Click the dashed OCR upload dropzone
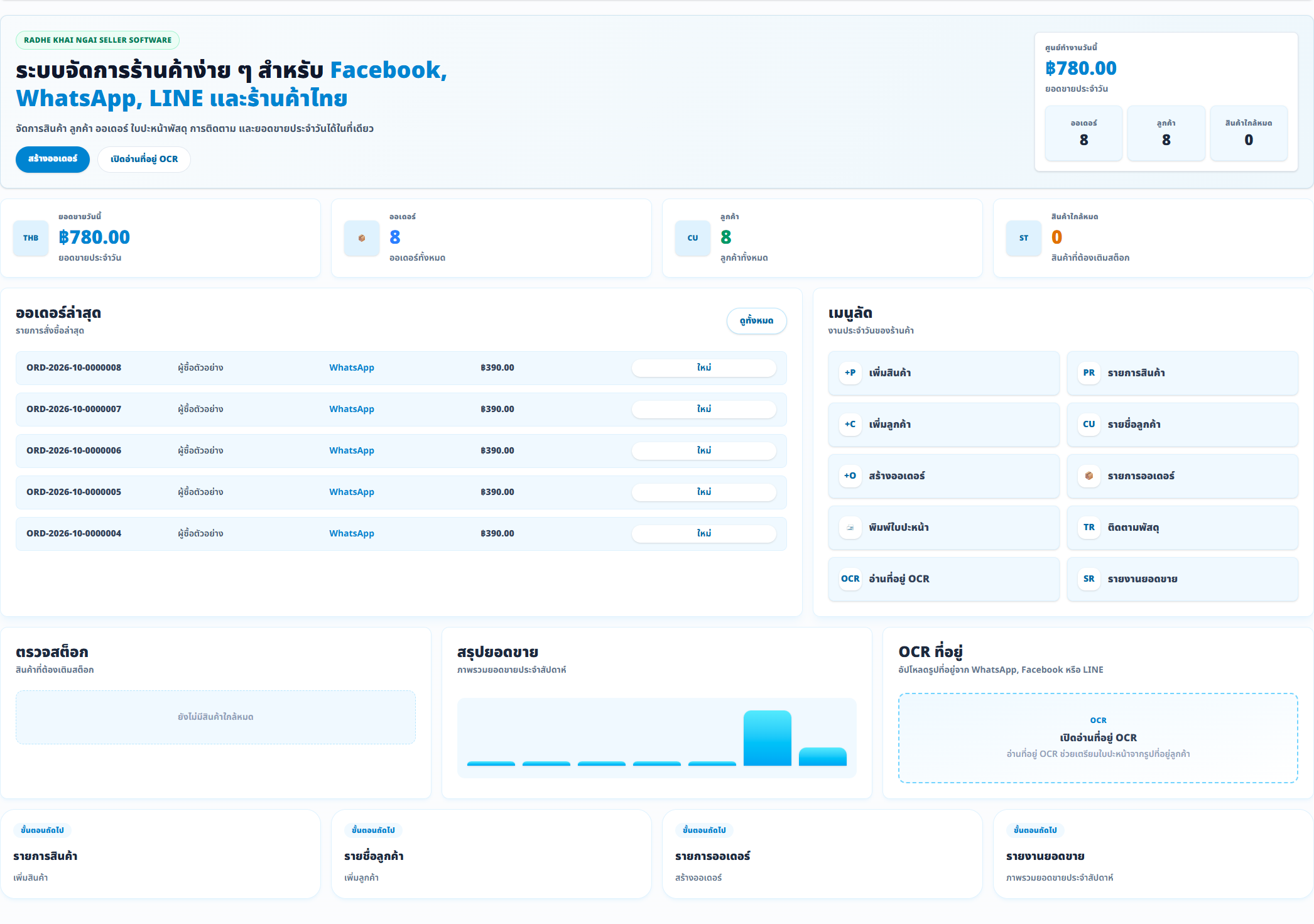This screenshot has width=1314, height=924. pyautogui.click(x=1098, y=738)
